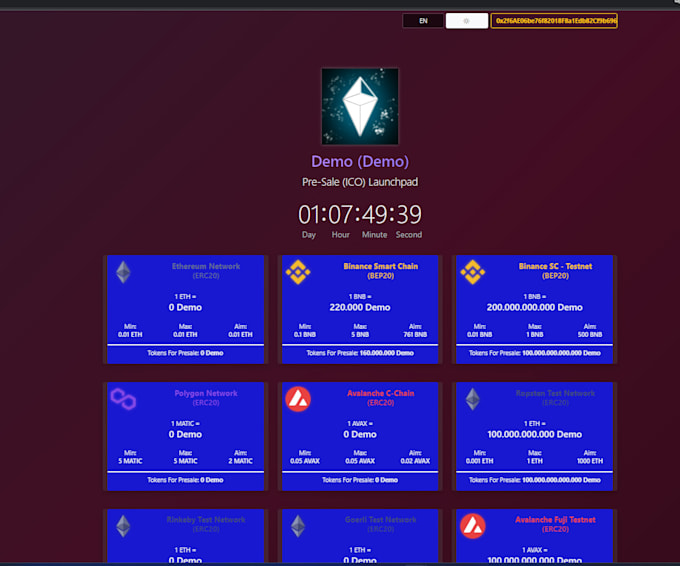This screenshot has height=566, width=680.
Task: Click the Avalanche Fuji Testnet logo icon
Action: [x=473, y=526]
